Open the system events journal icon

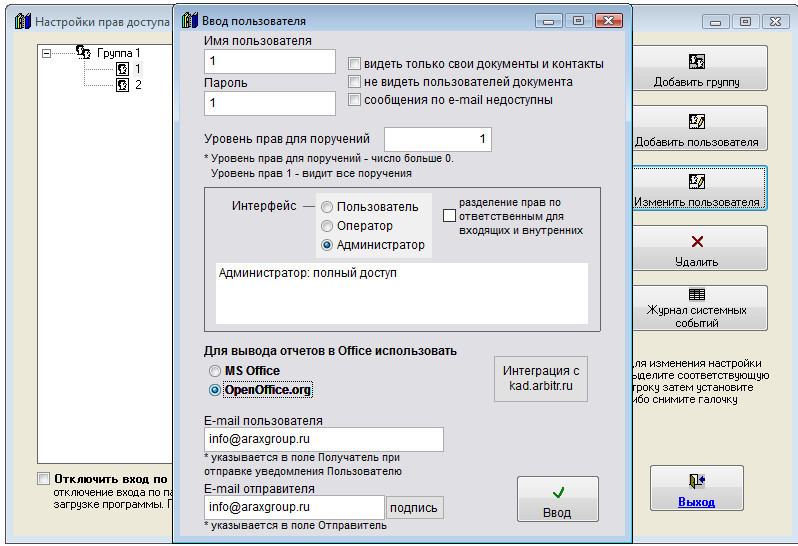pyautogui.click(x=697, y=295)
